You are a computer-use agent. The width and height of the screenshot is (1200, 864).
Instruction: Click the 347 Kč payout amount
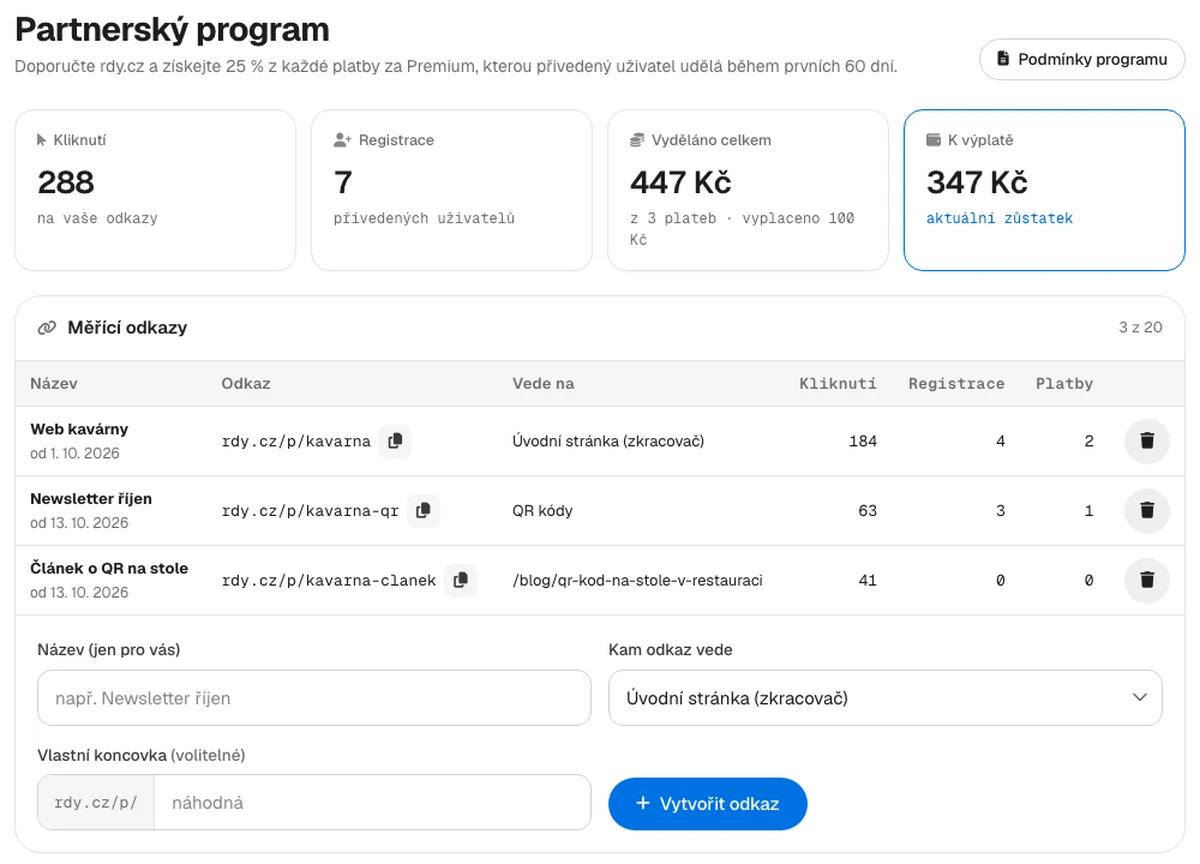click(977, 182)
